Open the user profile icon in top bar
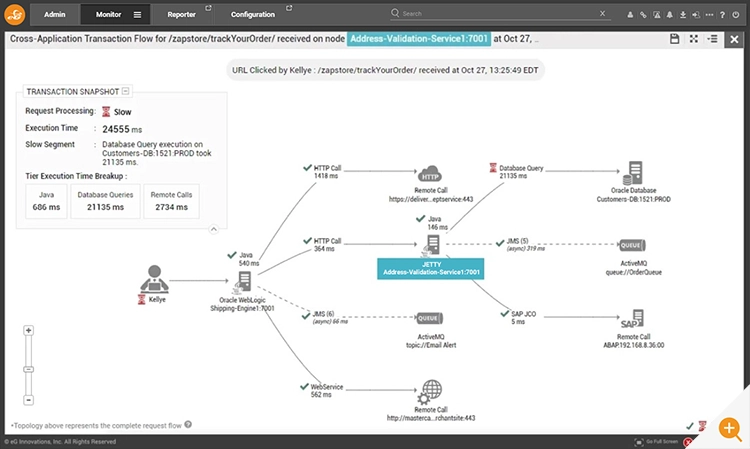Image resolution: width=750 pixels, height=449 pixels. (630, 15)
